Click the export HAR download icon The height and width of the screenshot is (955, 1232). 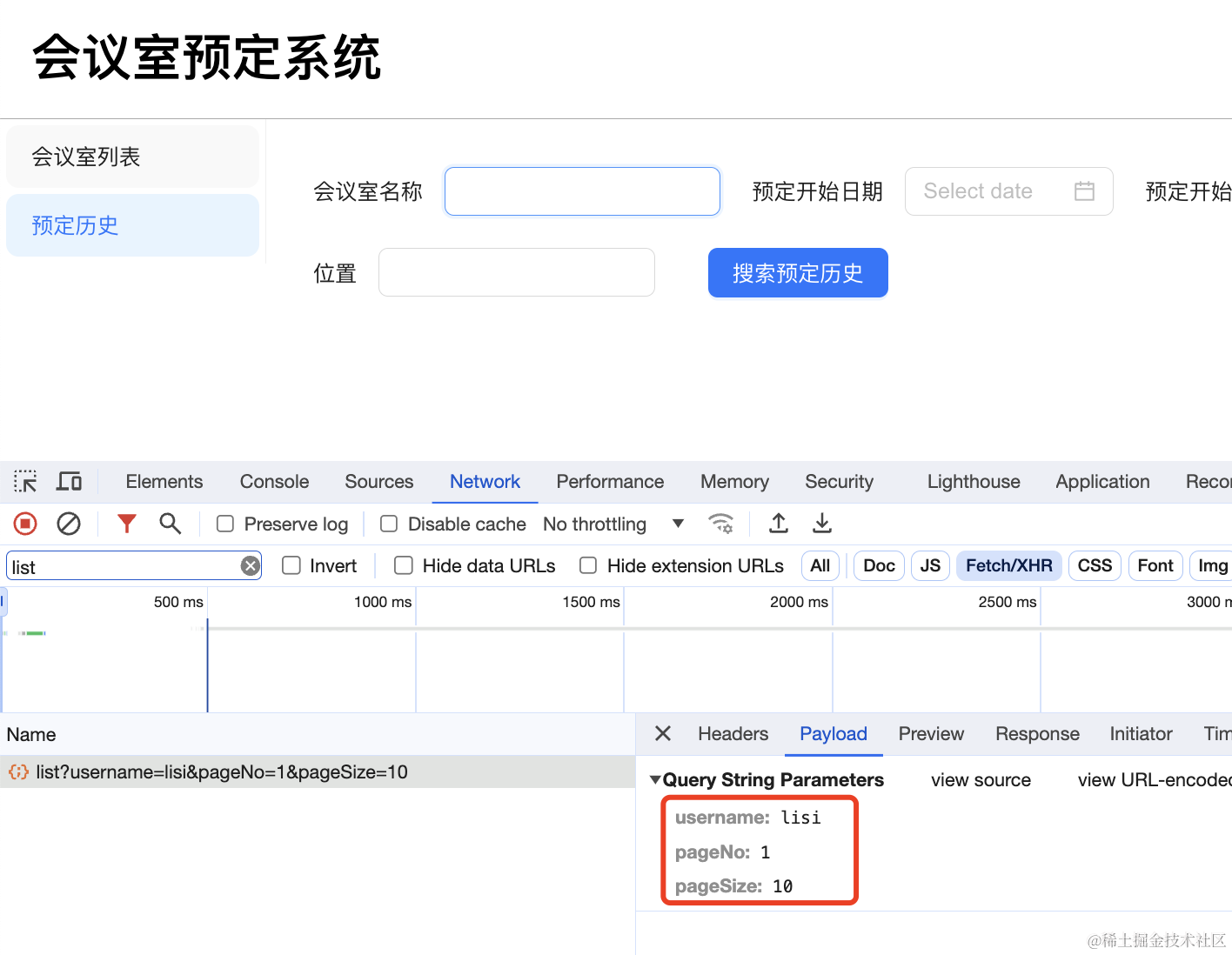point(821,524)
